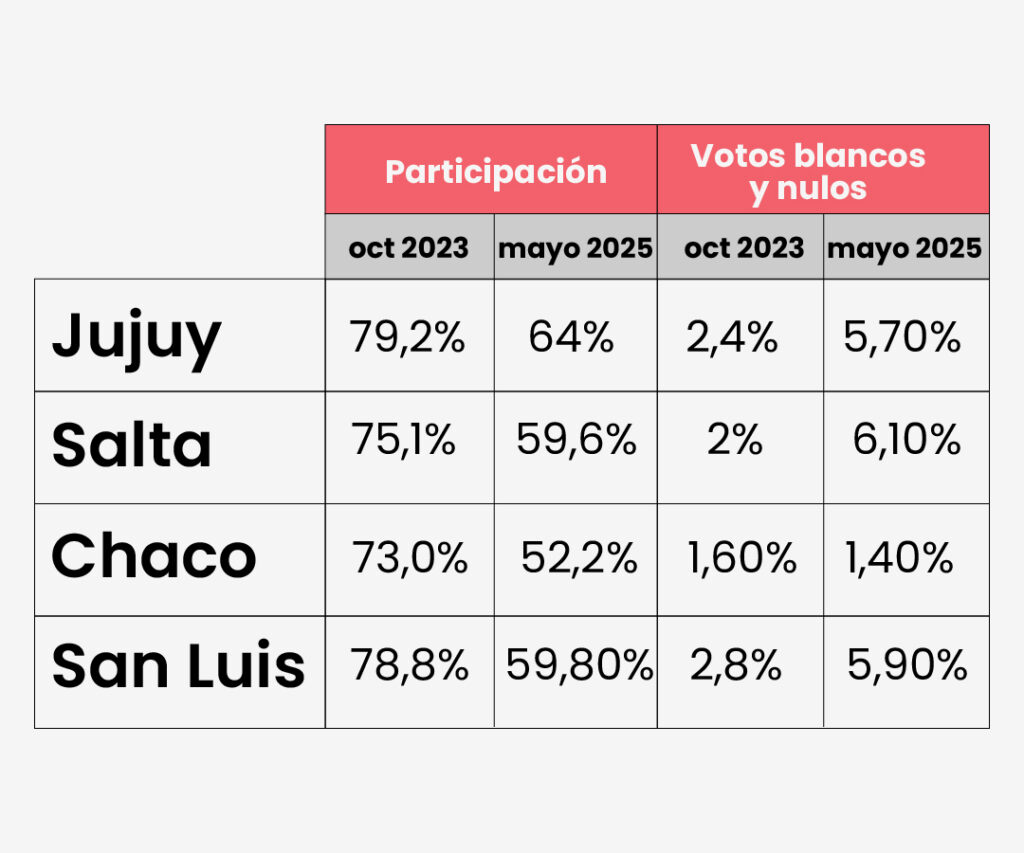Select the 59,80% cell for San Luis
The width and height of the screenshot is (1024, 853).
tap(579, 665)
